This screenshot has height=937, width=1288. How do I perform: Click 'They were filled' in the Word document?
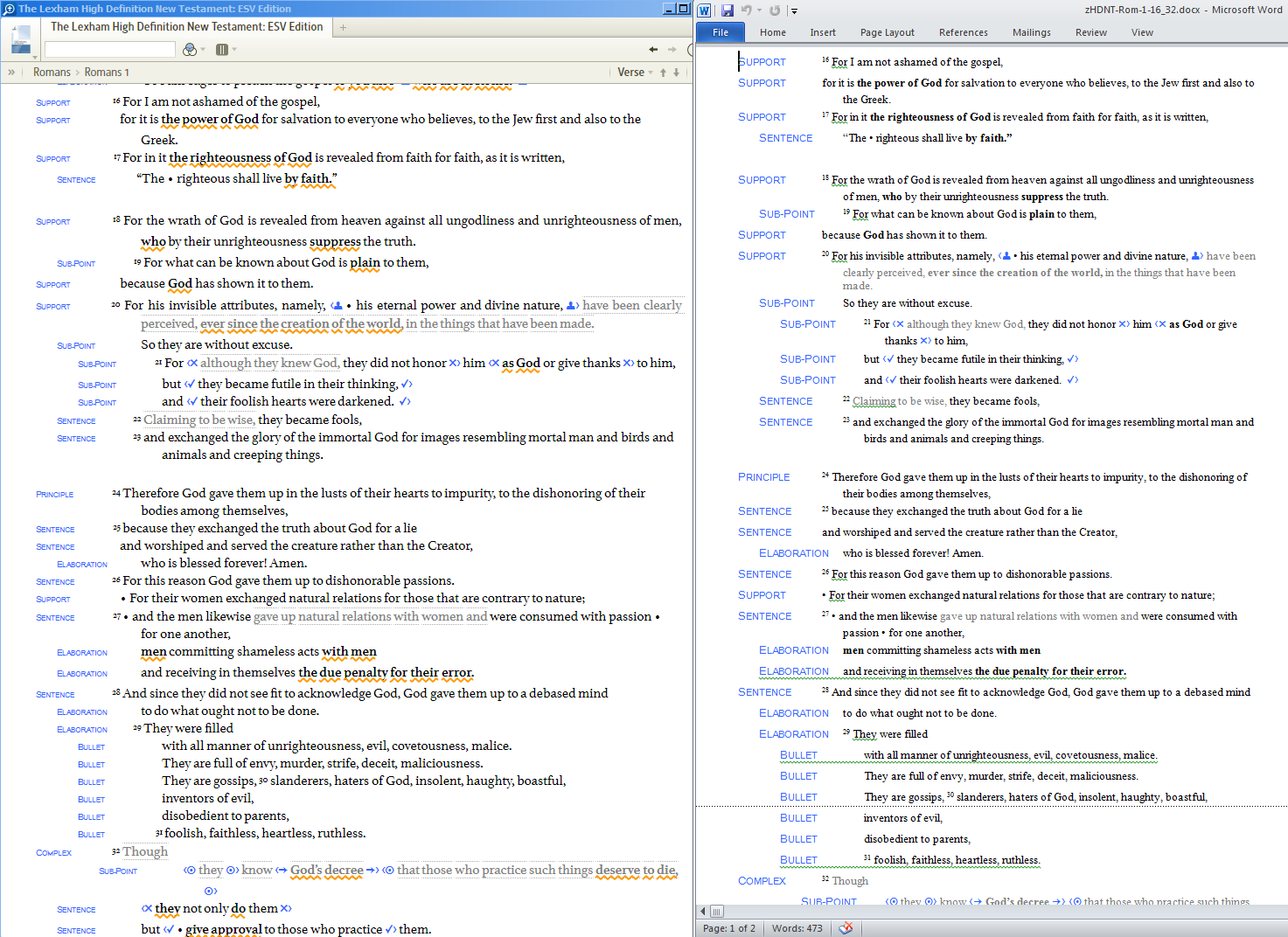(890, 734)
